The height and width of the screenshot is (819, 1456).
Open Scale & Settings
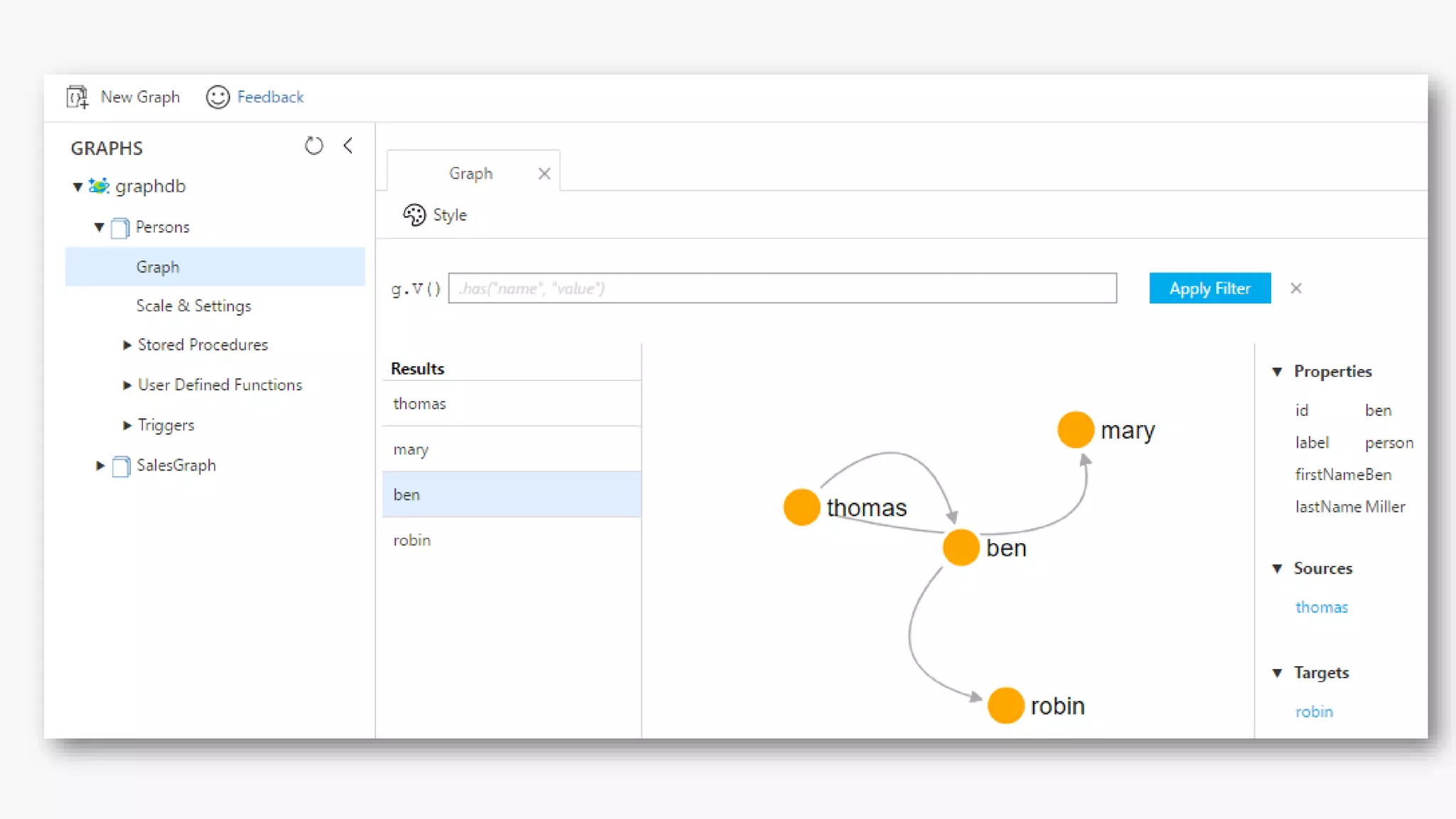(193, 306)
